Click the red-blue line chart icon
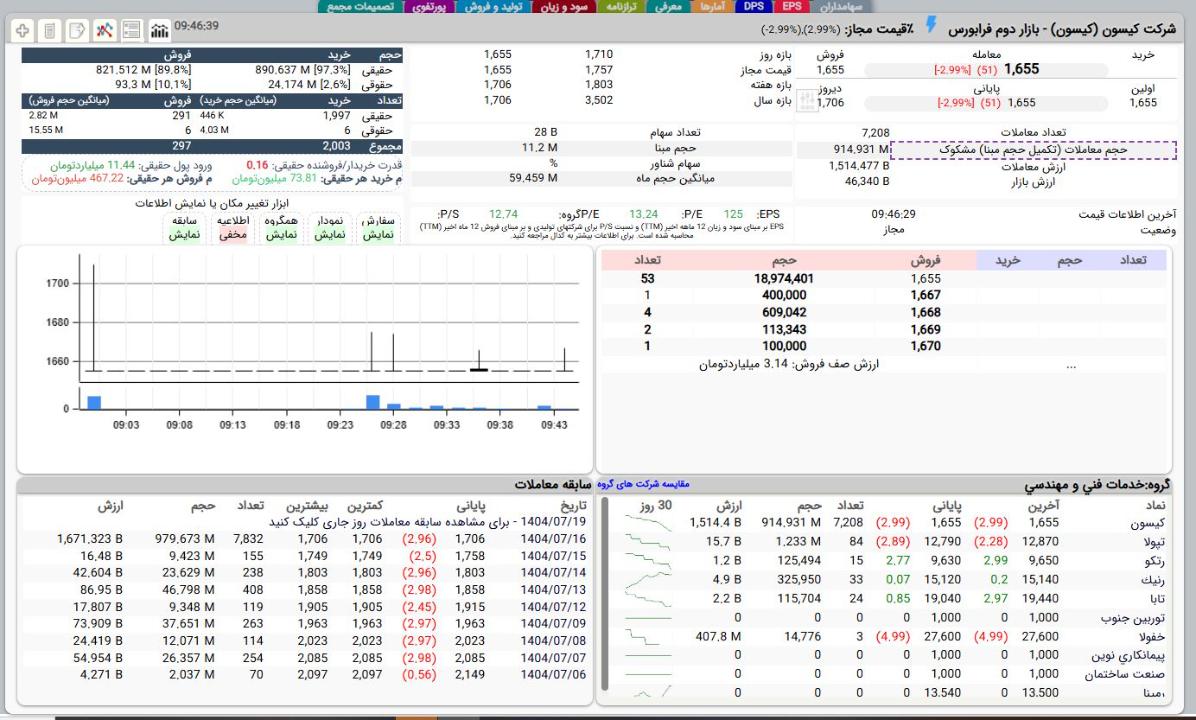Screen dimensions: 1196x720 click(106, 32)
